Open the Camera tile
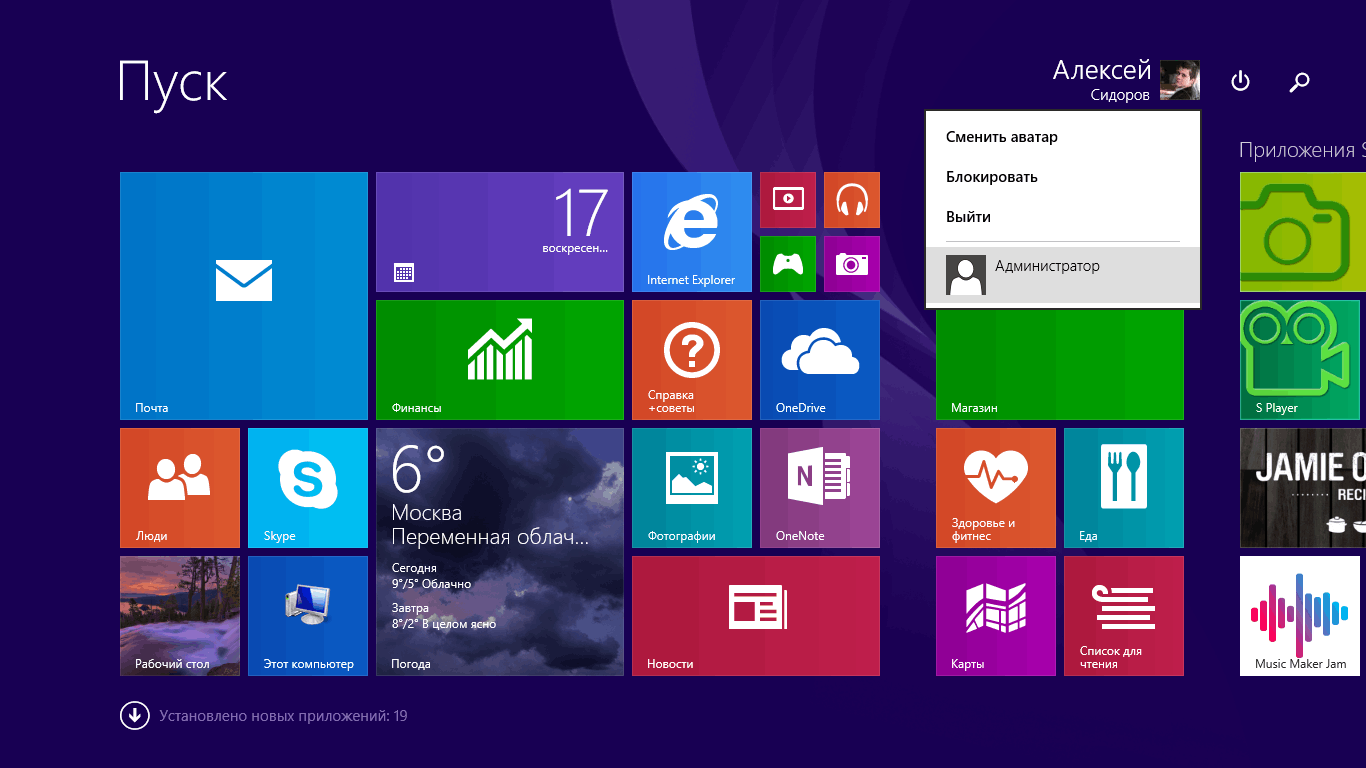This screenshot has height=768, width=1366. coord(852,264)
